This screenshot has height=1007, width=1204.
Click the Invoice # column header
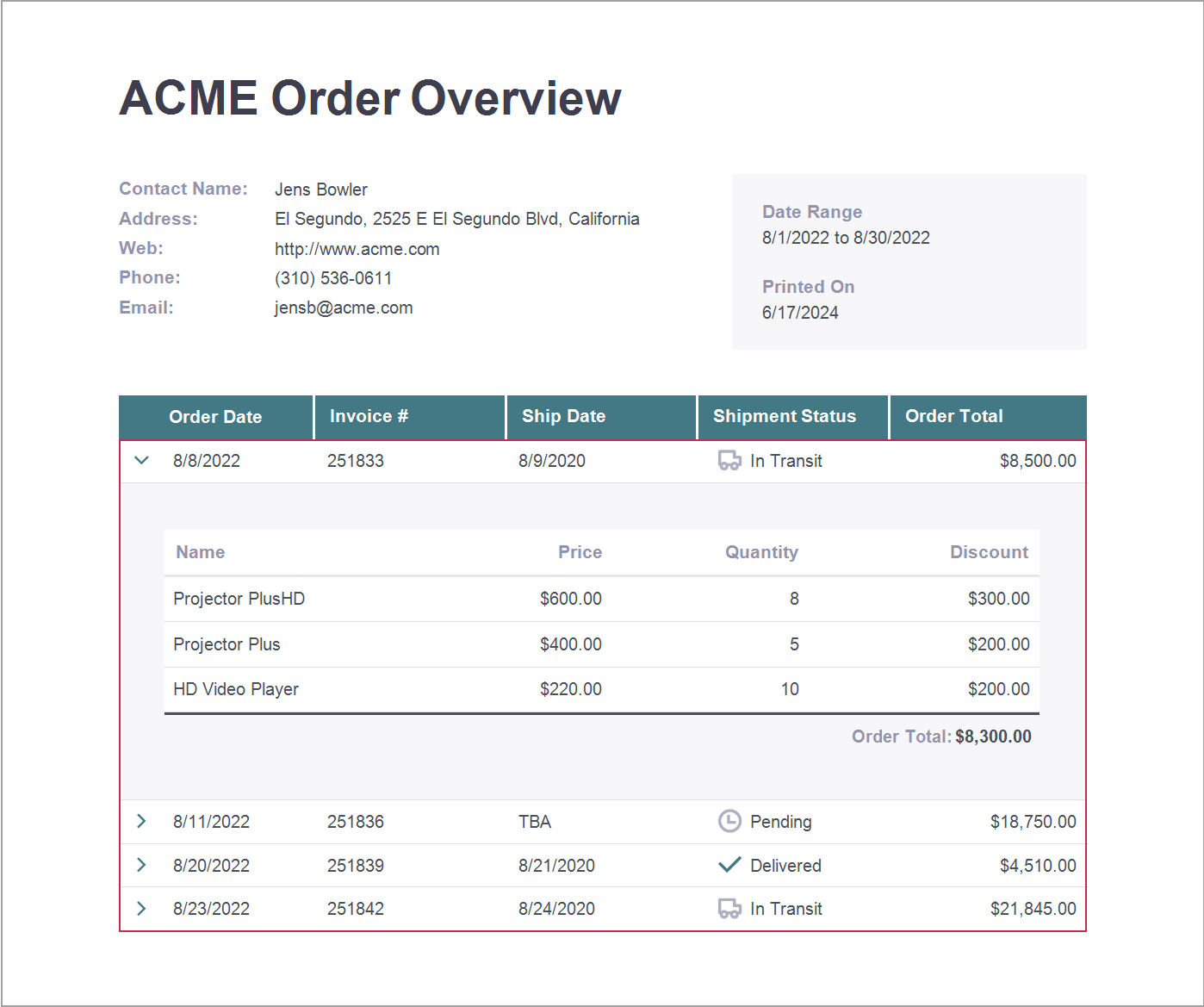click(x=410, y=417)
